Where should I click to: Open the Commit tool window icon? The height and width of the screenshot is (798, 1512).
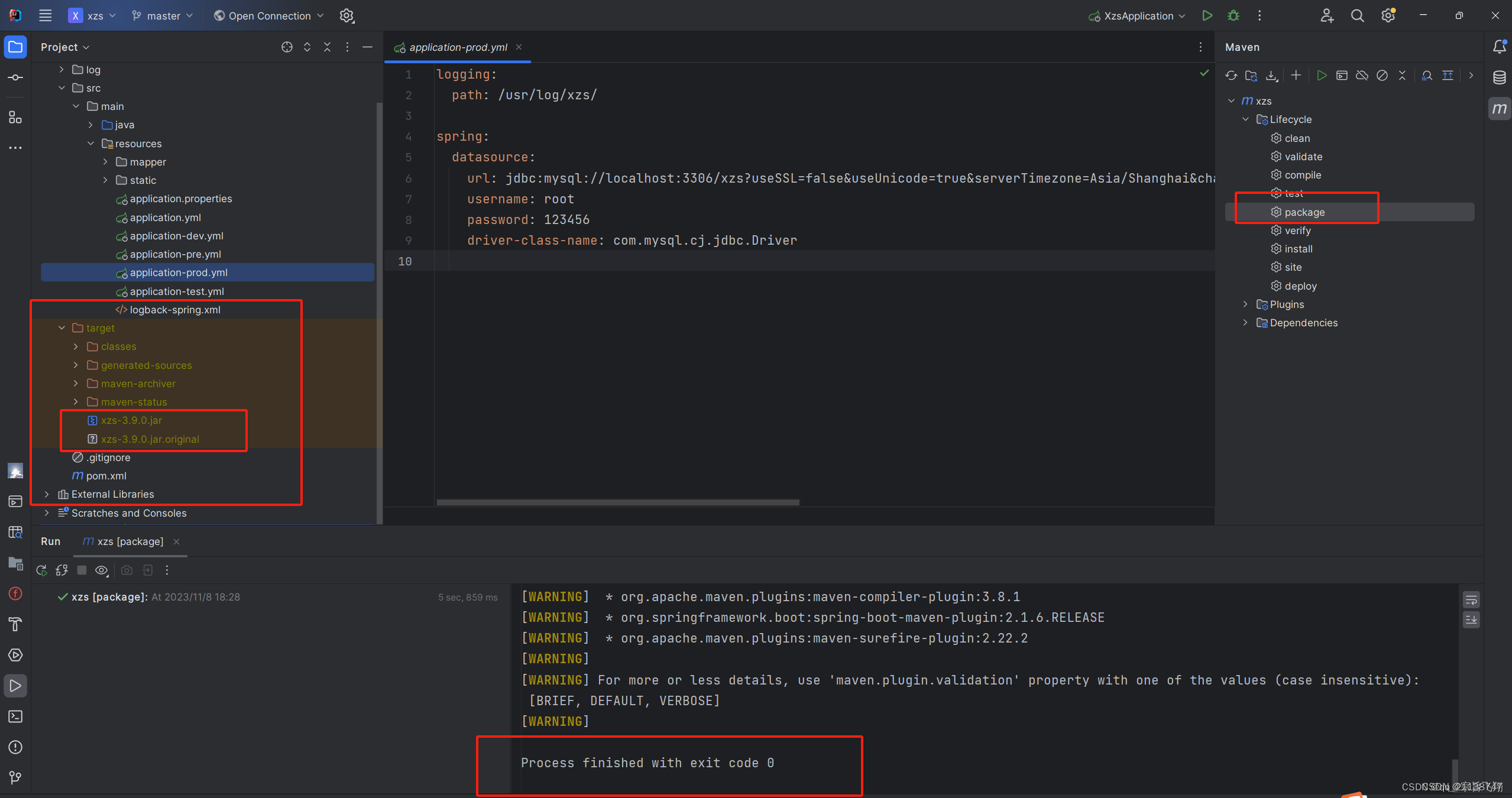tap(15, 77)
